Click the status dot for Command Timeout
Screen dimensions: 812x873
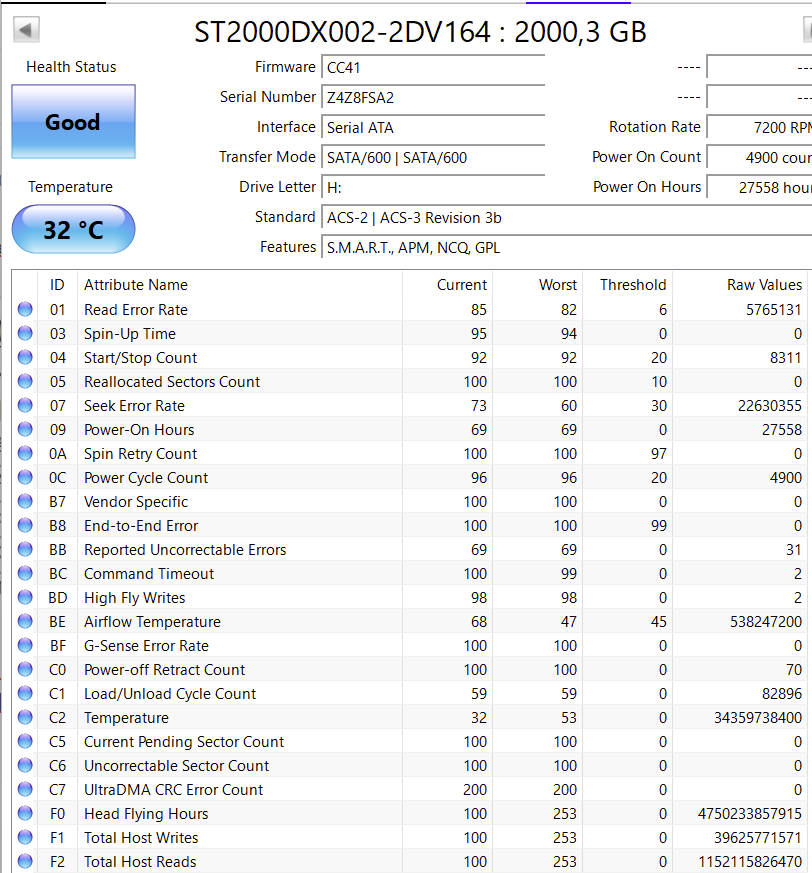click(x=25, y=573)
